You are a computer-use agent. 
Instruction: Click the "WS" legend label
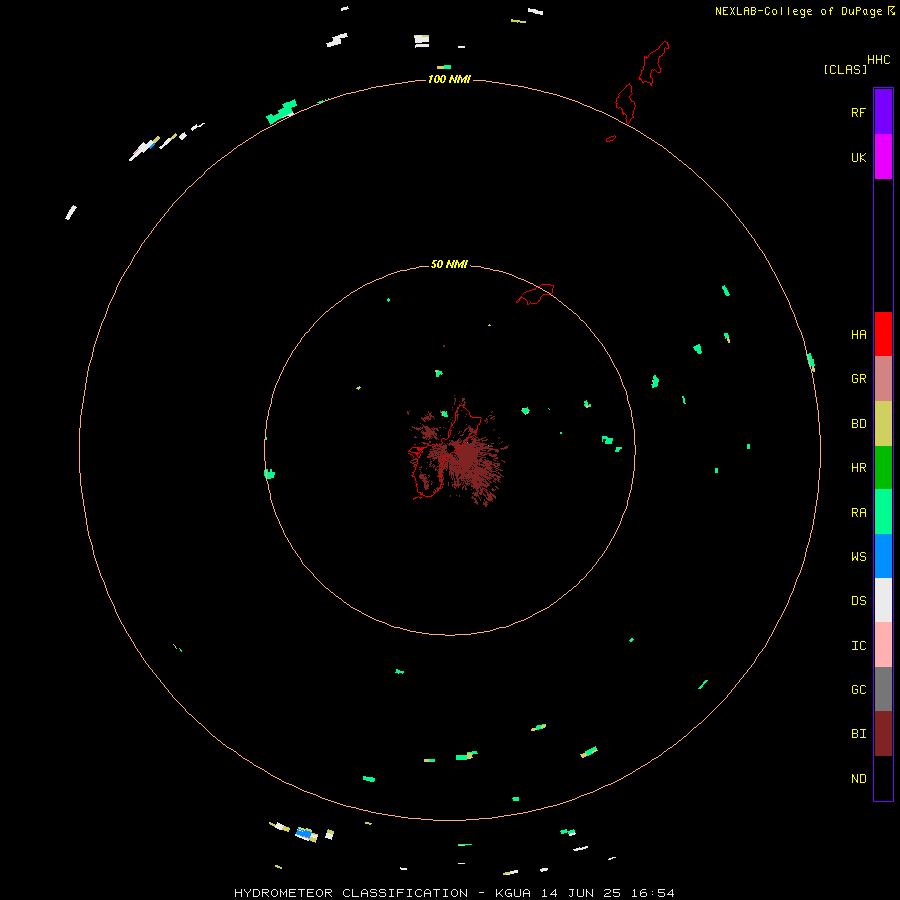point(858,556)
